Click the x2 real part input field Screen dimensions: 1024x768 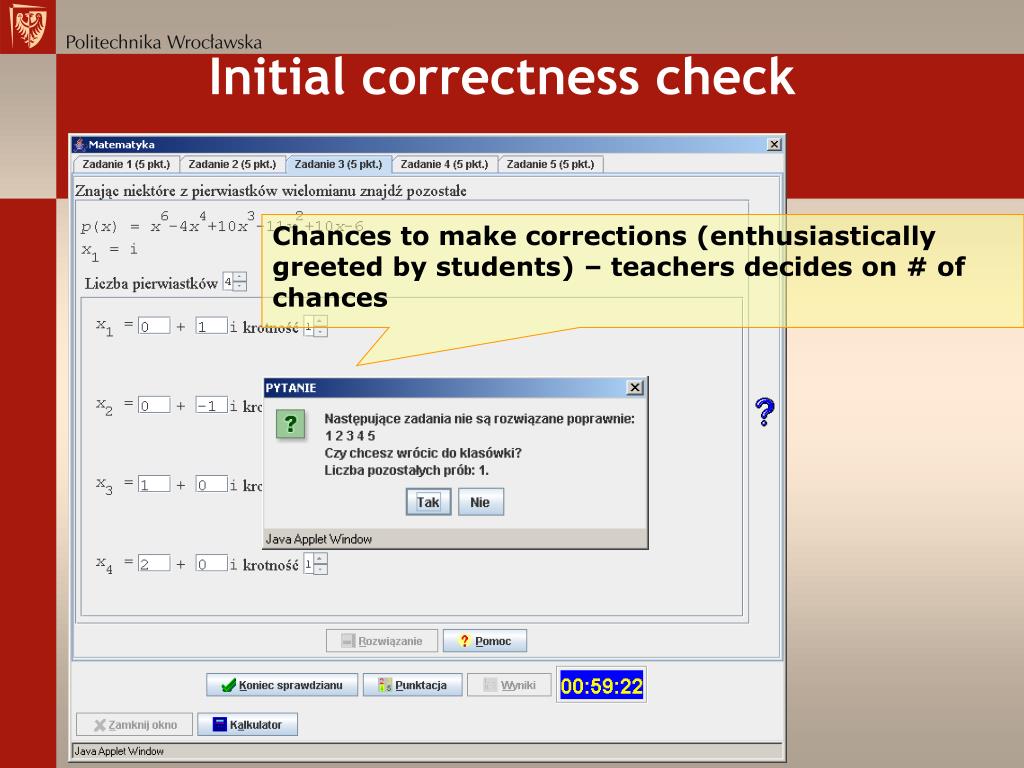pos(154,405)
